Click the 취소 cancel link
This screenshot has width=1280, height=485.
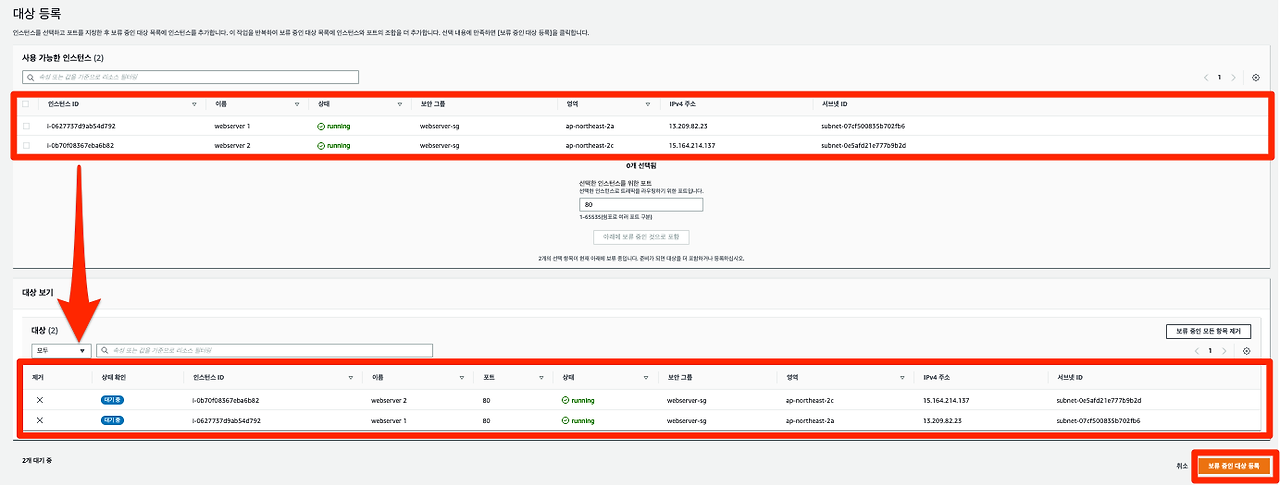pos(1183,466)
